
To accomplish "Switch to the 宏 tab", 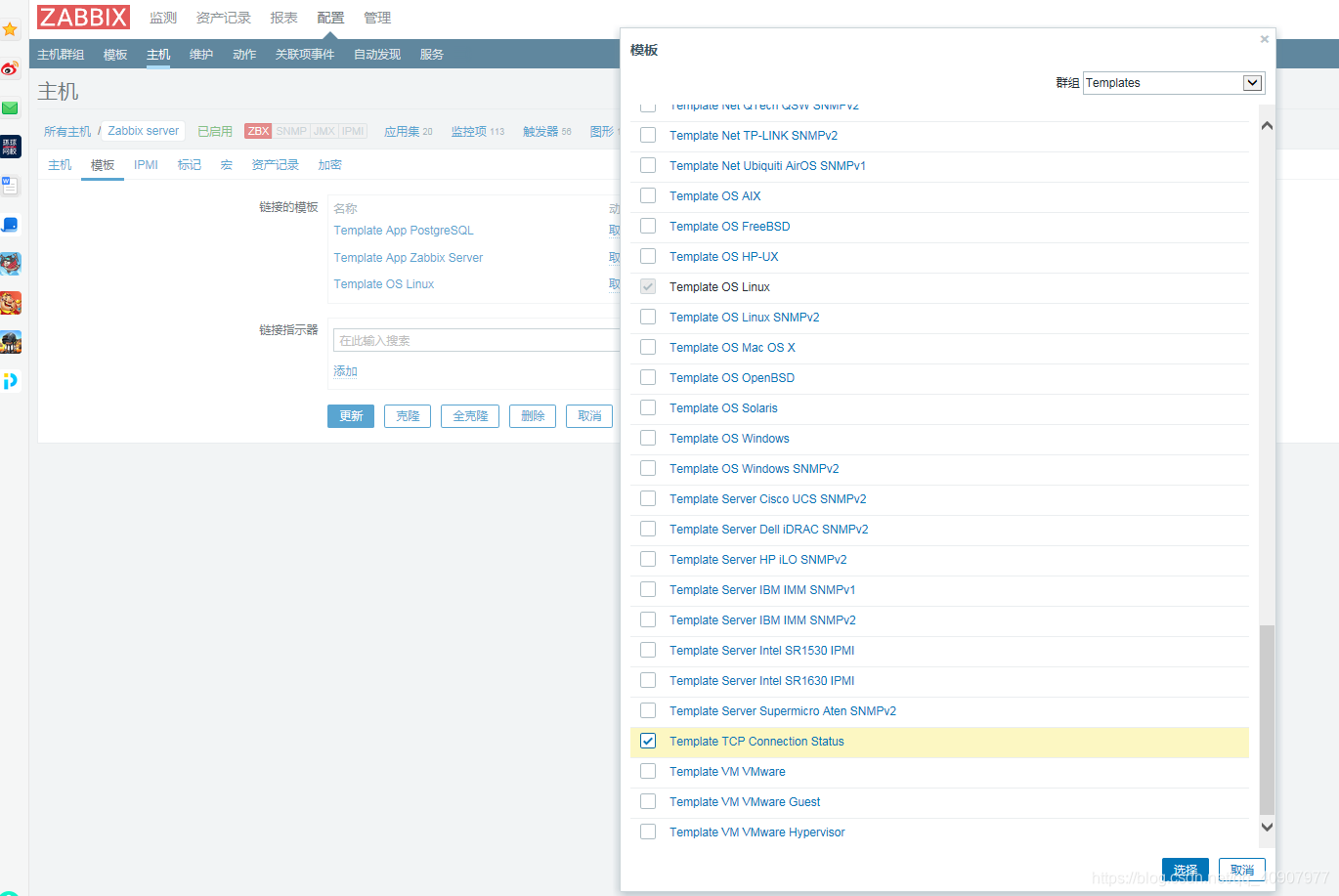I will point(227,165).
